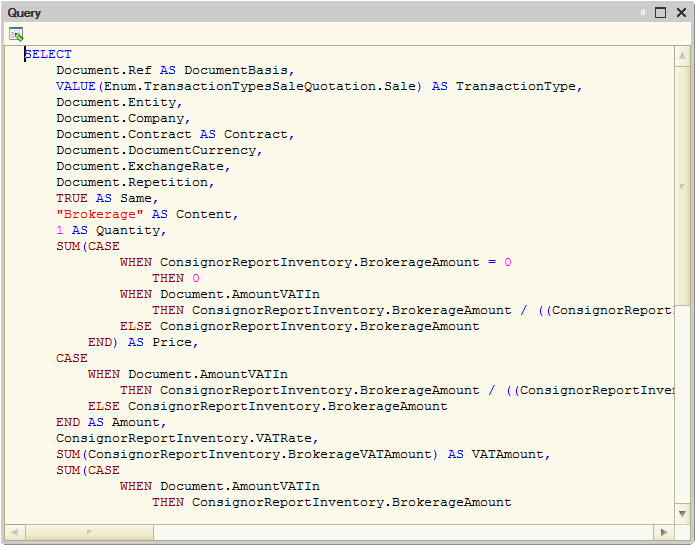Click Document.Entity line

(119, 102)
